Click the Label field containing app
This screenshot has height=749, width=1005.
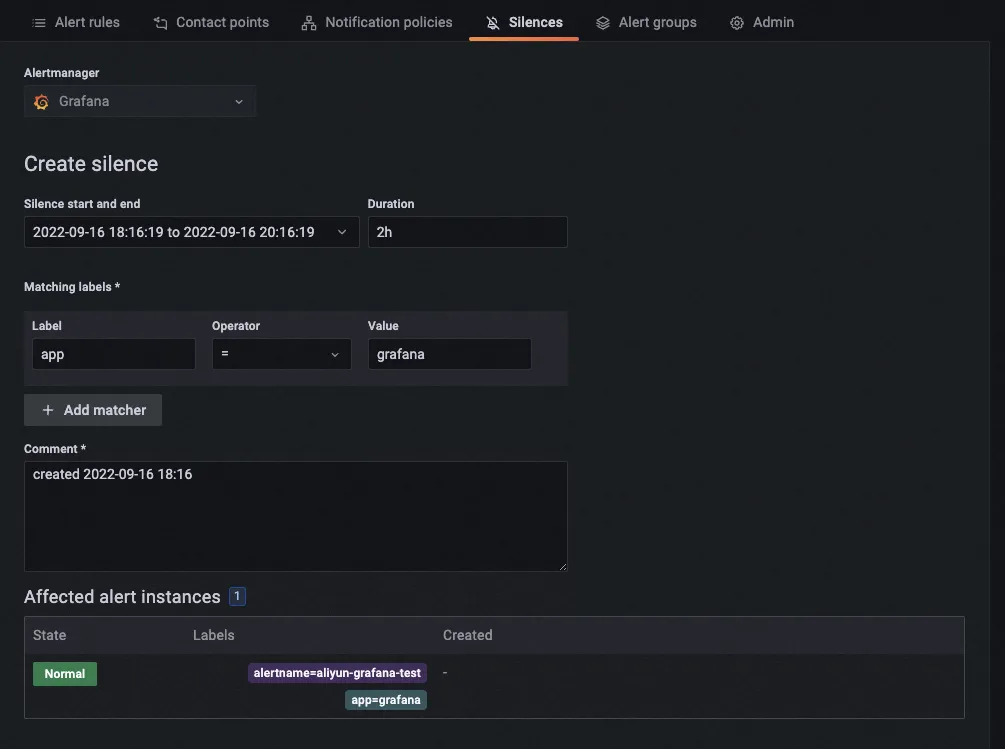click(x=113, y=354)
